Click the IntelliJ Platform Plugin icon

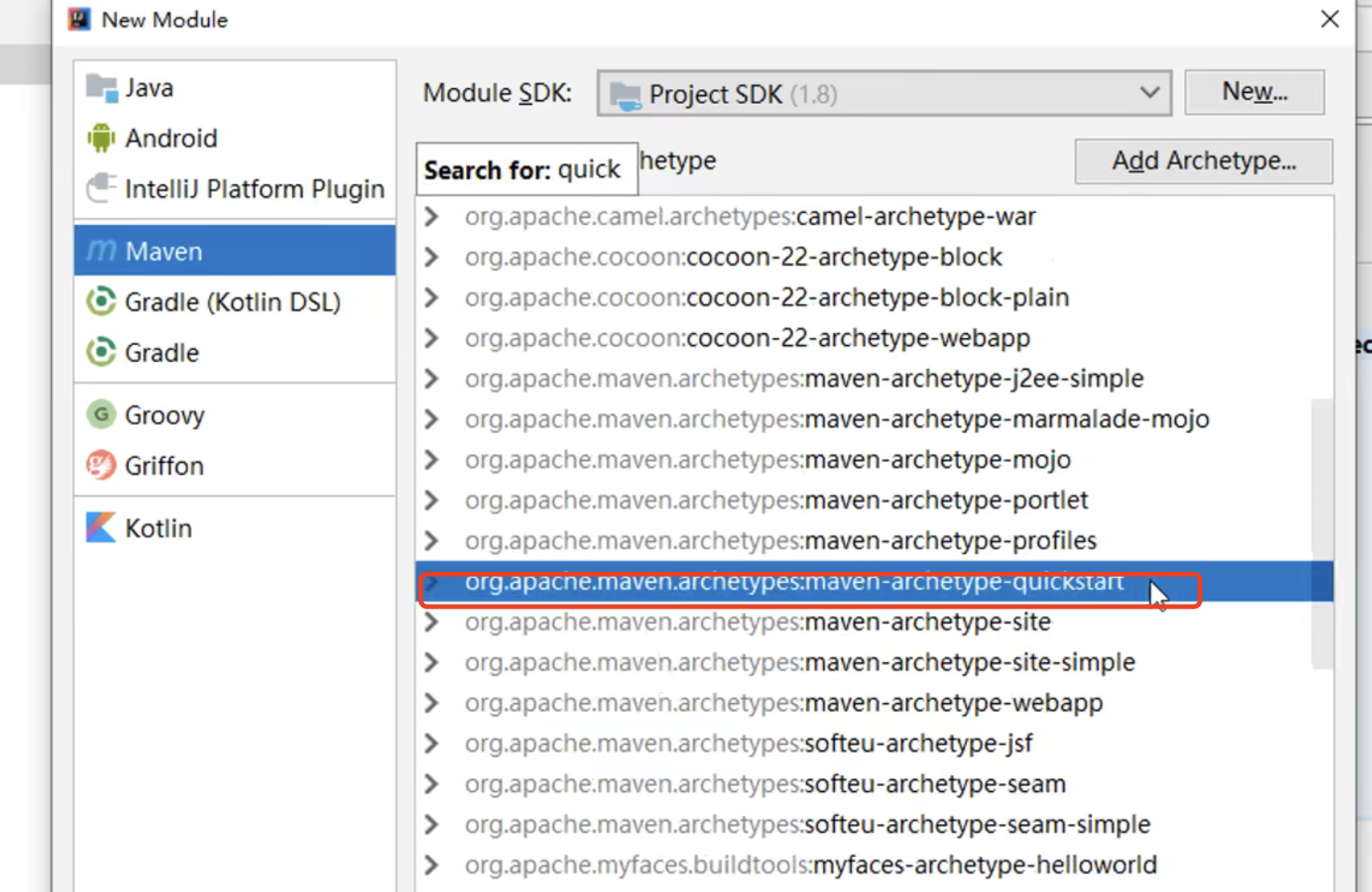click(x=101, y=188)
